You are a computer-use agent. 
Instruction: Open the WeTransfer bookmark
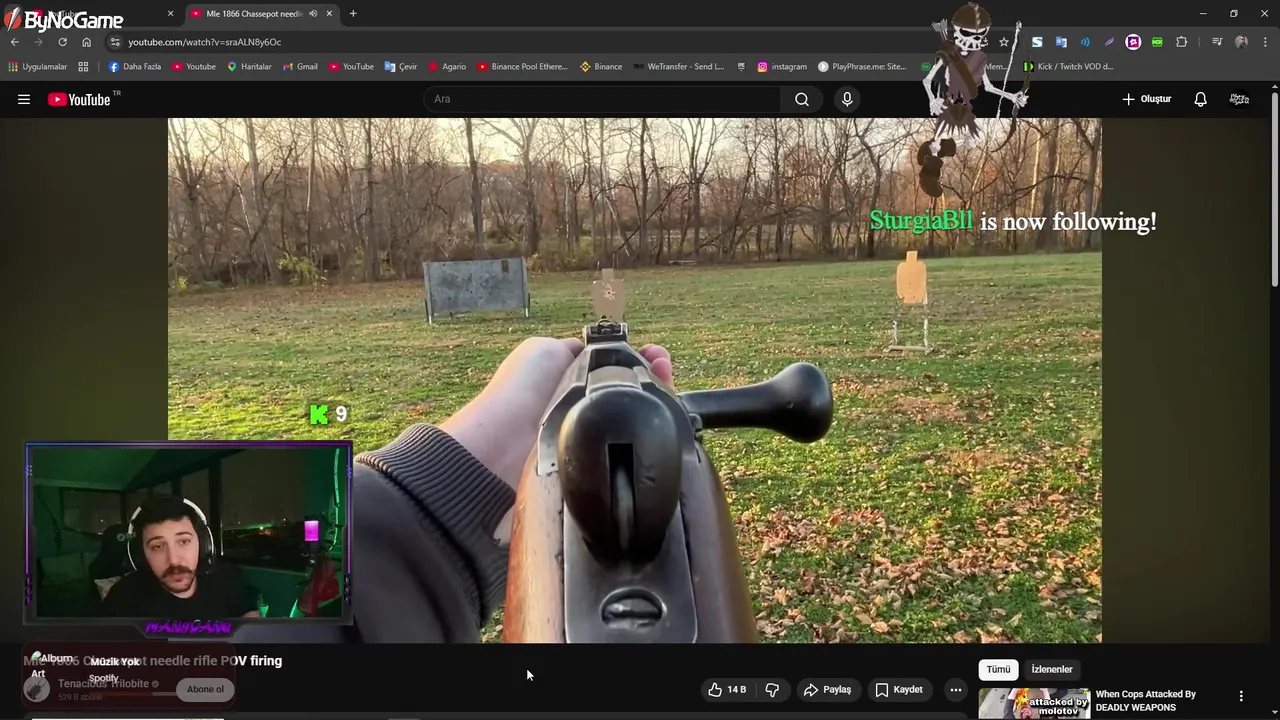pos(679,67)
